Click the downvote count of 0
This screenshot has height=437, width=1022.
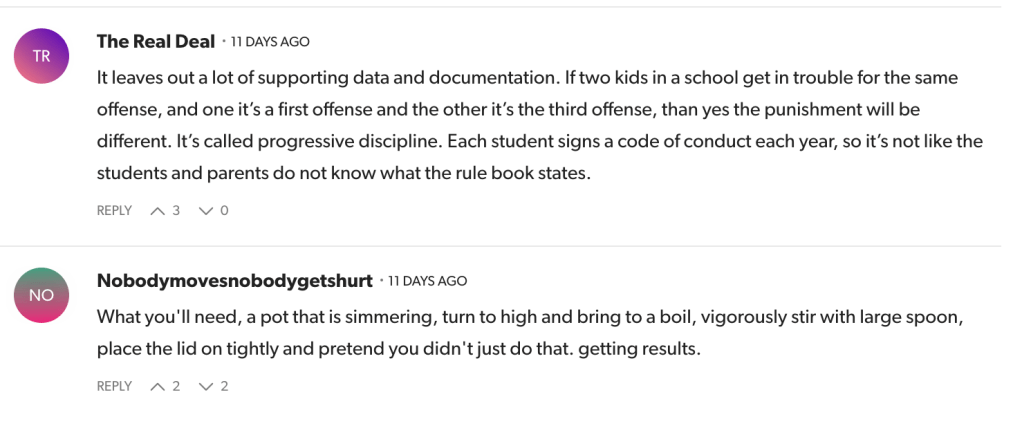(x=224, y=211)
